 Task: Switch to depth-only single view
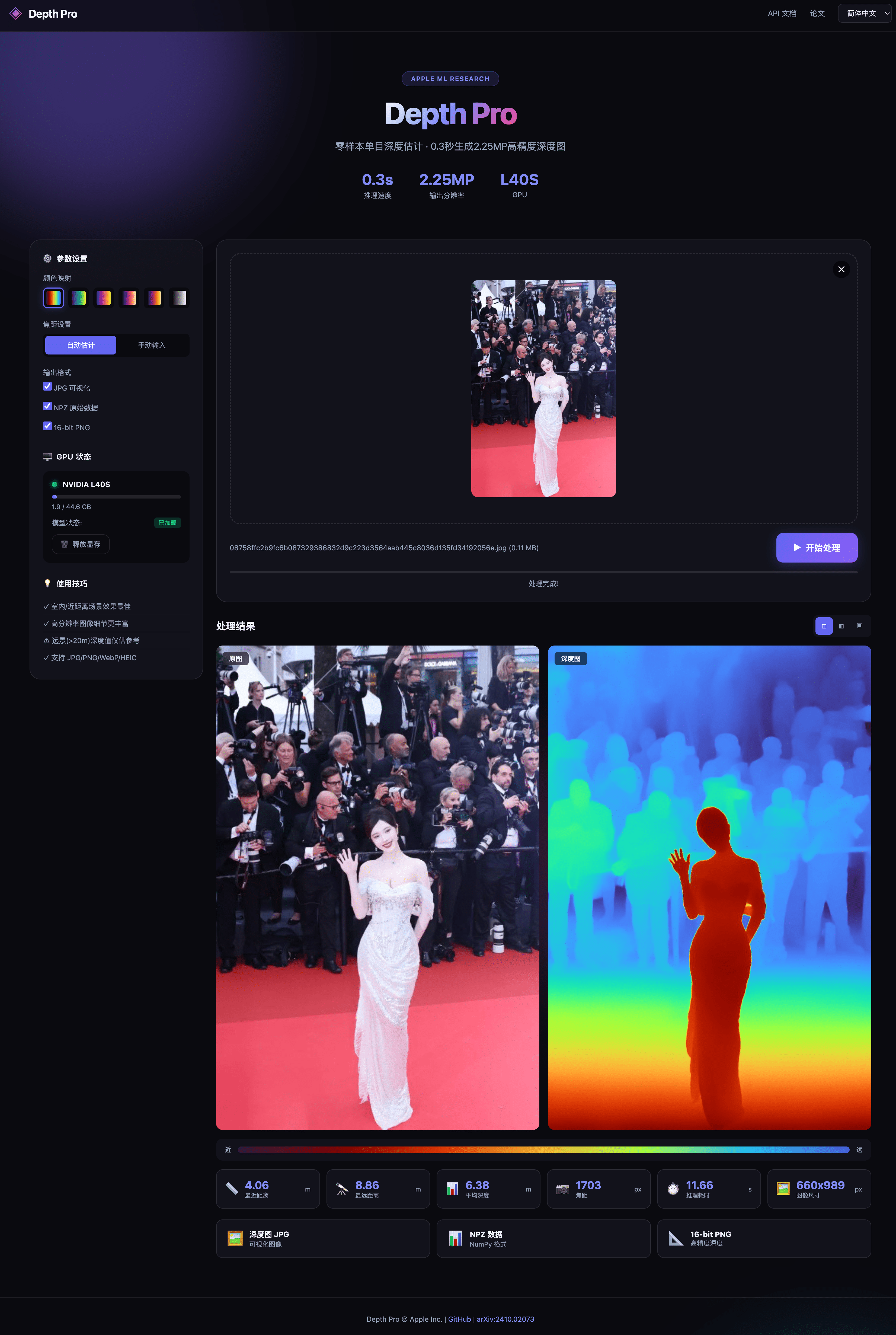(x=859, y=626)
